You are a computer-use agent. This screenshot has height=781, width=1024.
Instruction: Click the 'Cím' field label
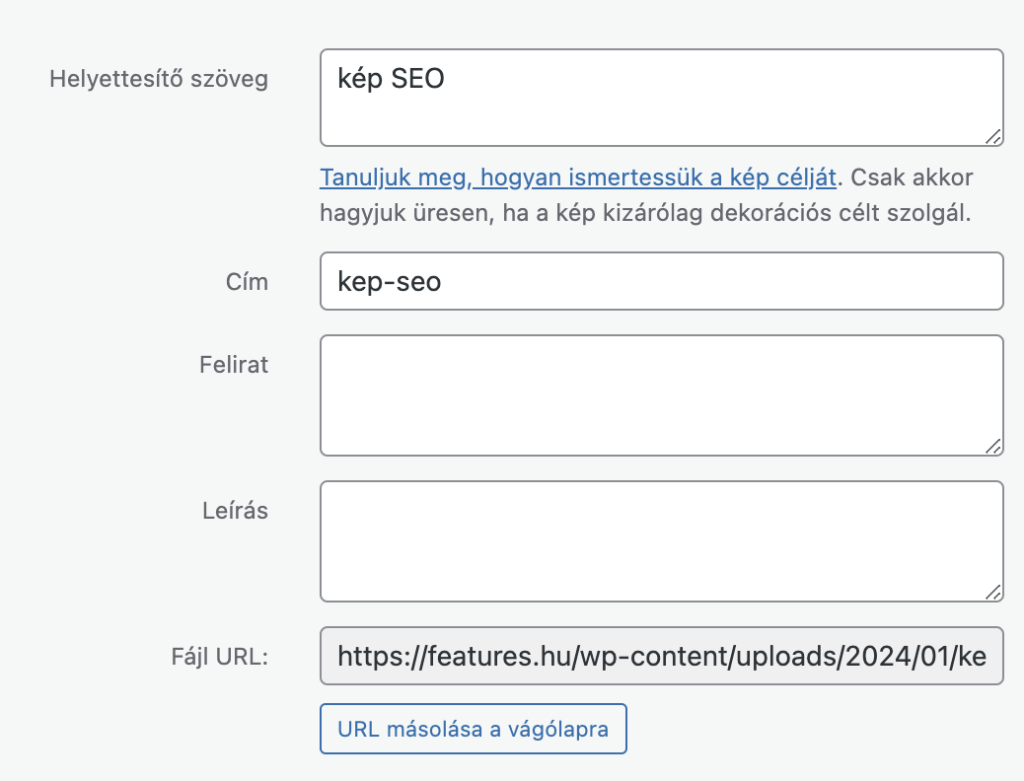pos(246,282)
